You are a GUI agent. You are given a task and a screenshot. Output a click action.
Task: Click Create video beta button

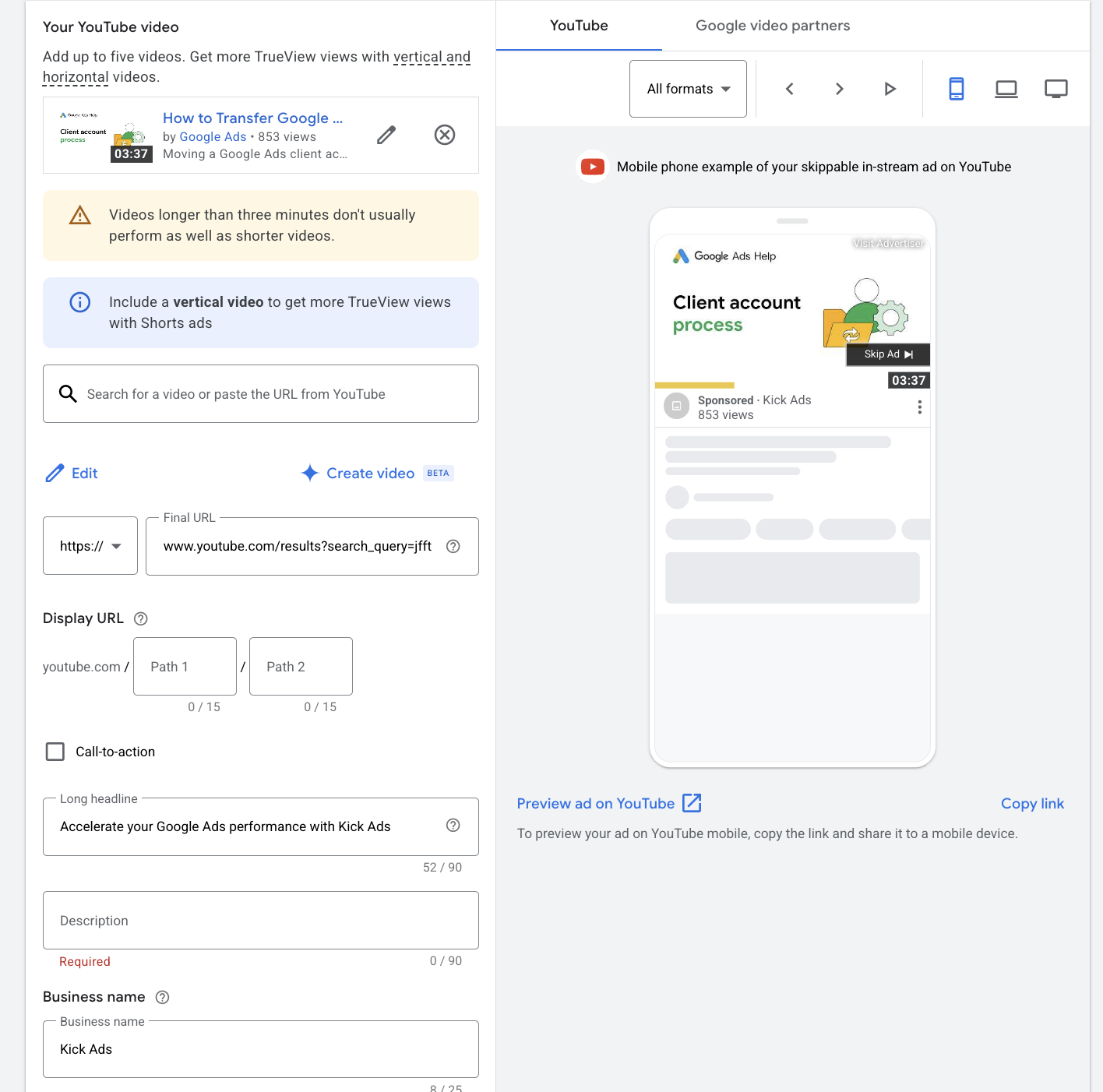click(x=377, y=474)
